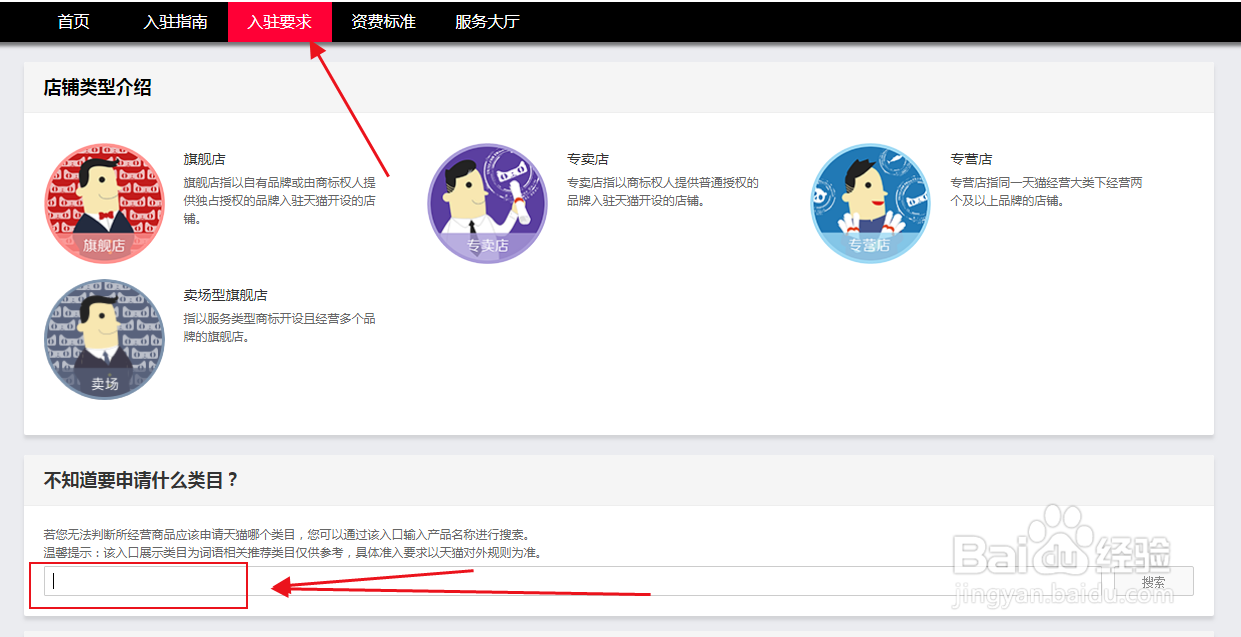
Task: Open the 服务大厅 tab
Action: (487, 21)
